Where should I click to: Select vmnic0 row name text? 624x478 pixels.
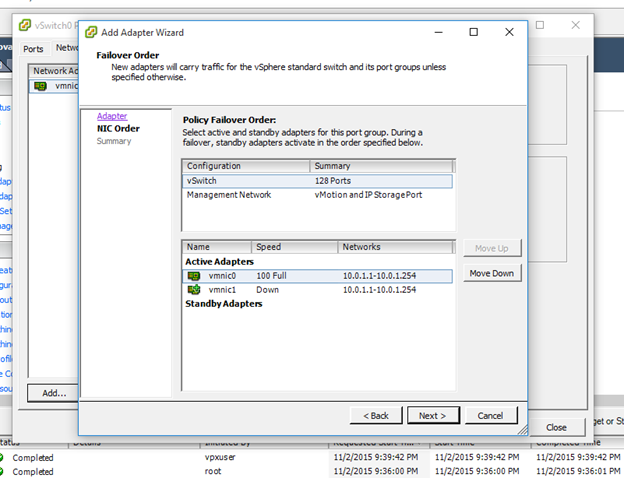[222, 276]
